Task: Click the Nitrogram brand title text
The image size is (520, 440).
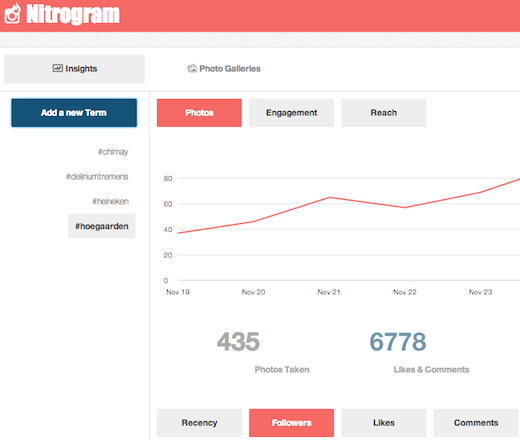Action: click(x=73, y=14)
